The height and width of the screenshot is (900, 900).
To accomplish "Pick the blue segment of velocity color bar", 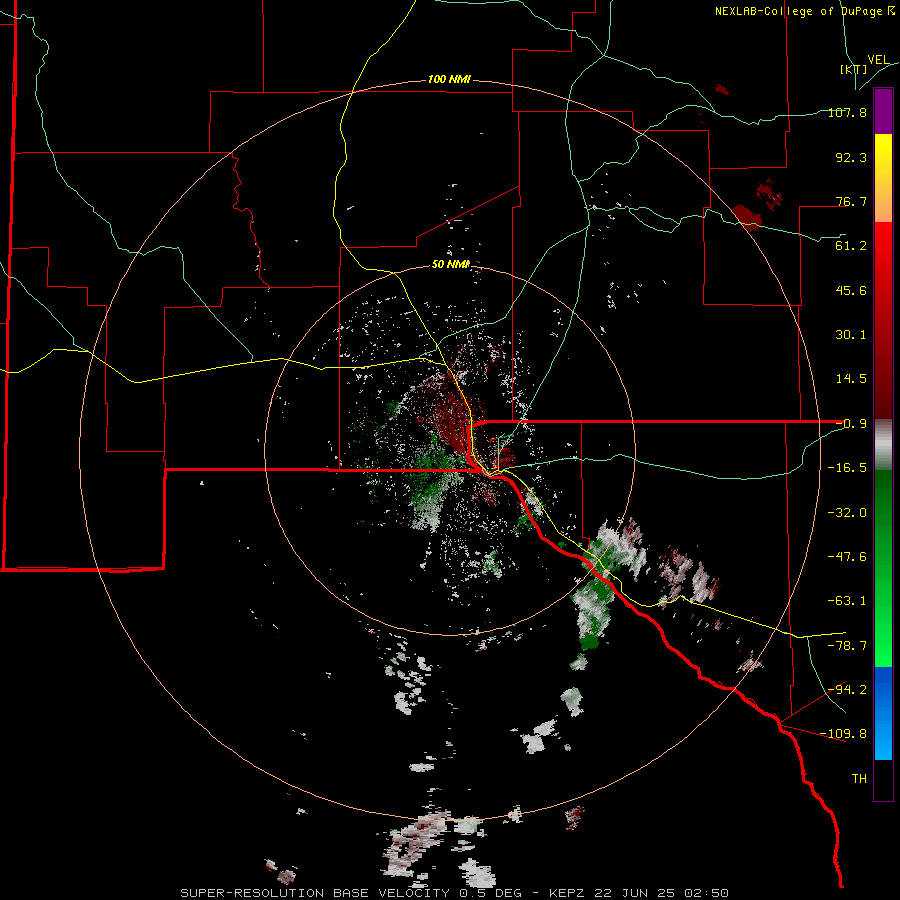I will click(x=883, y=713).
